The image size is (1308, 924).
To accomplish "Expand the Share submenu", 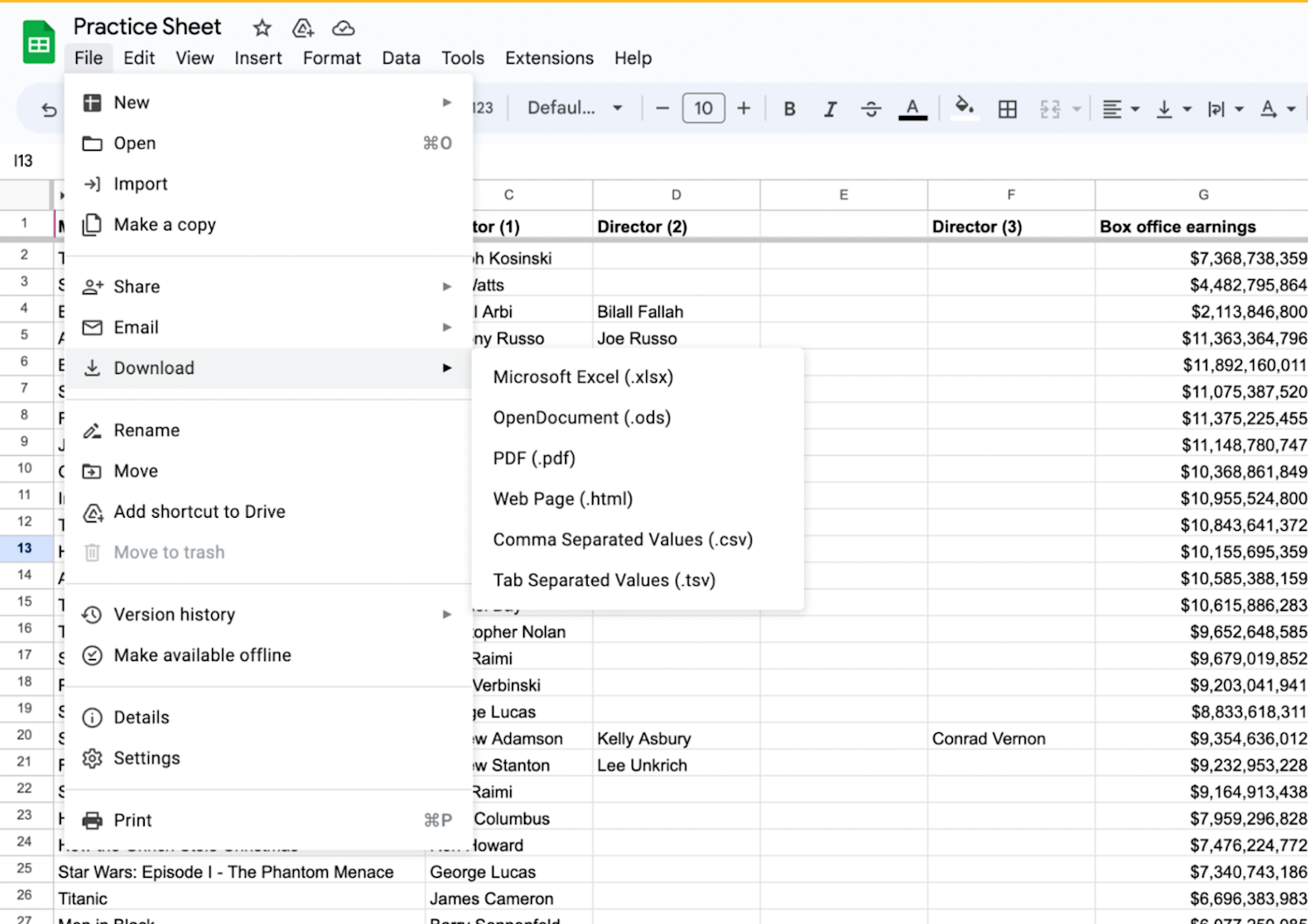I will [x=269, y=287].
